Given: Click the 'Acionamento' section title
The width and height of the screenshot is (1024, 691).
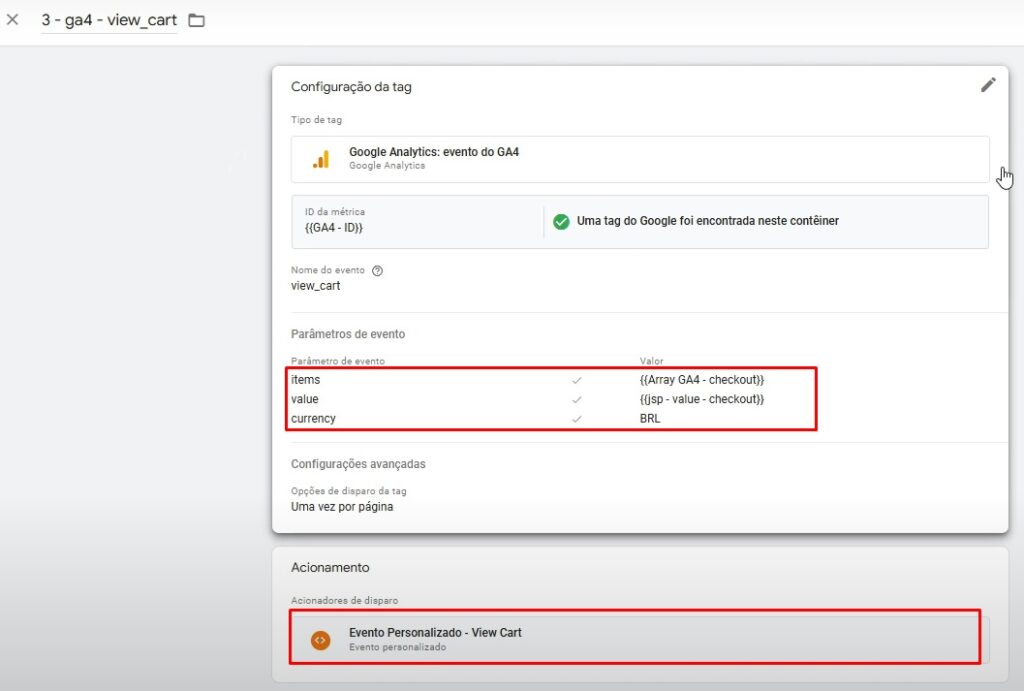Looking at the screenshot, I should (x=330, y=568).
